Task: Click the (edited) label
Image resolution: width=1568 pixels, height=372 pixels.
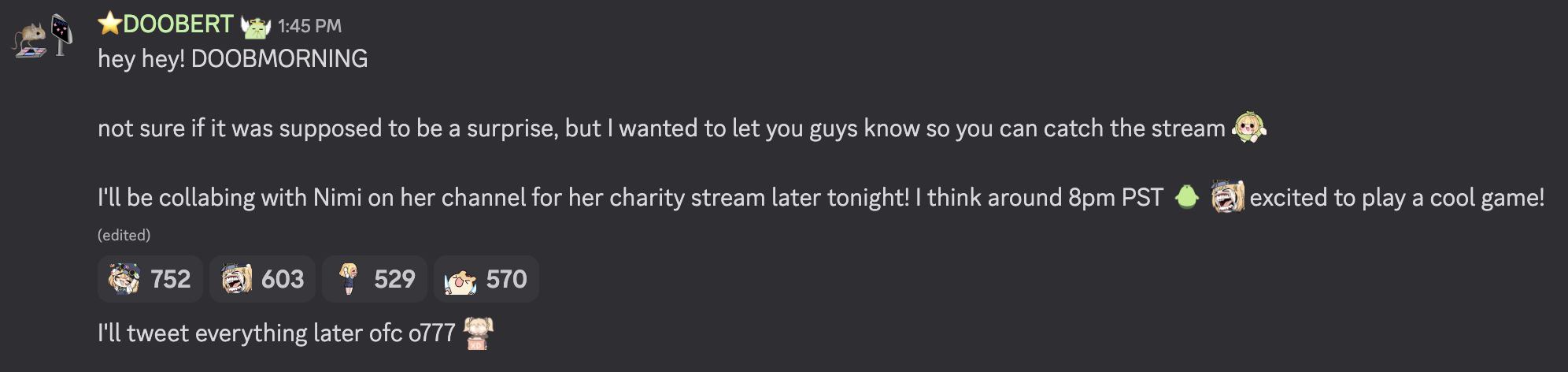Action: click(x=124, y=235)
